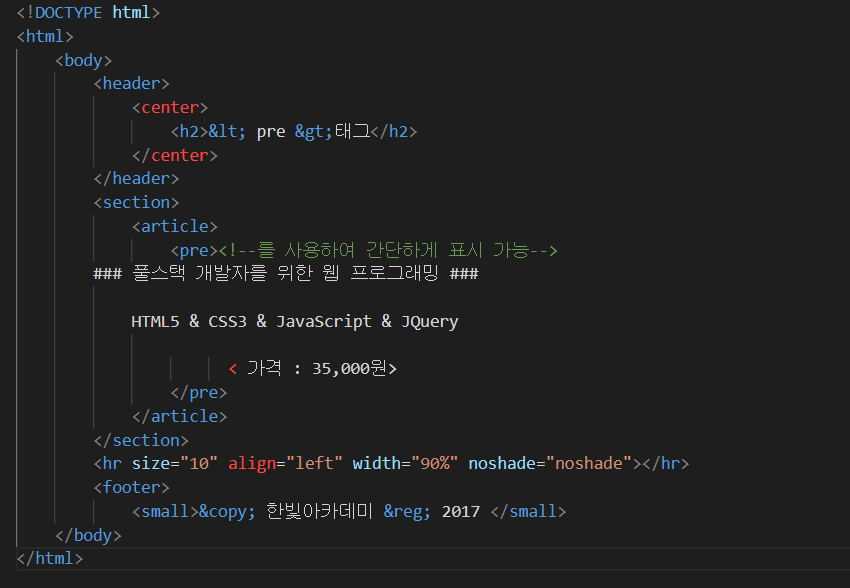Click the noshade="noshade" attribute
Viewport: 850px width, 588px height.
pos(551,464)
